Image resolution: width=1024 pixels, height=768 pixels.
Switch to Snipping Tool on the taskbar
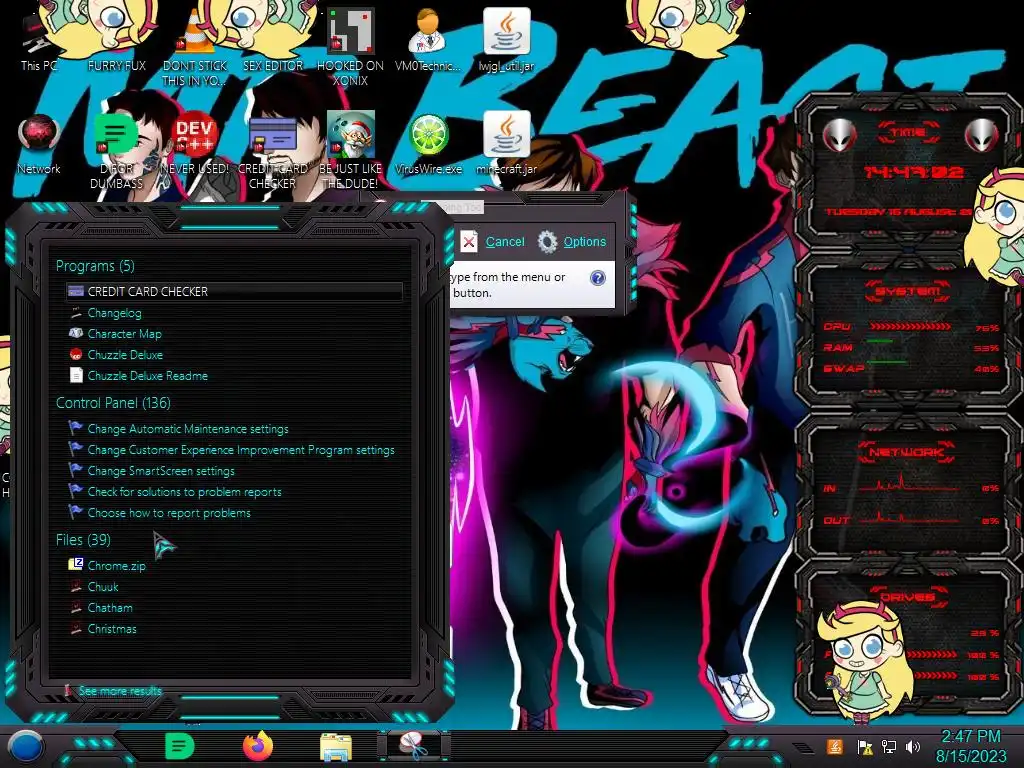click(x=413, y=746)
